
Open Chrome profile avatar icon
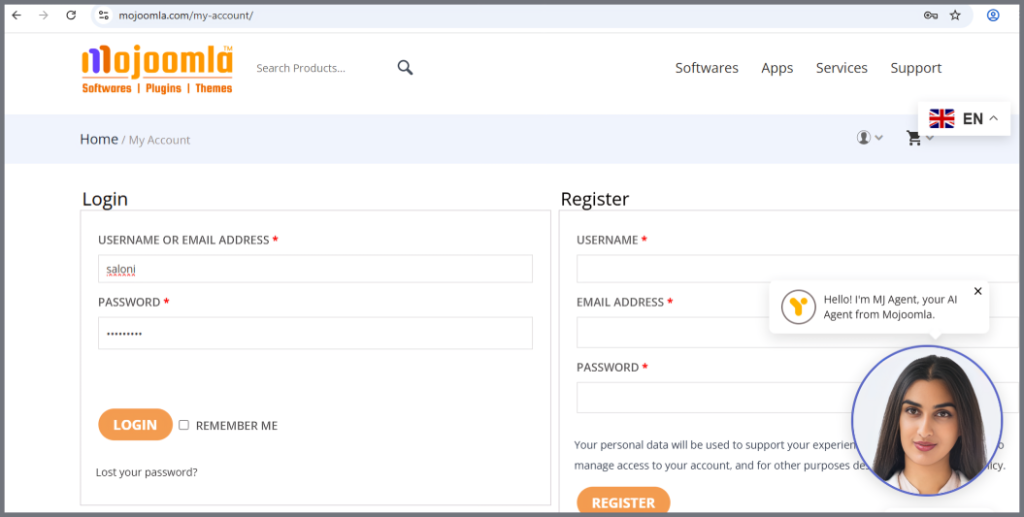(993, 15)
